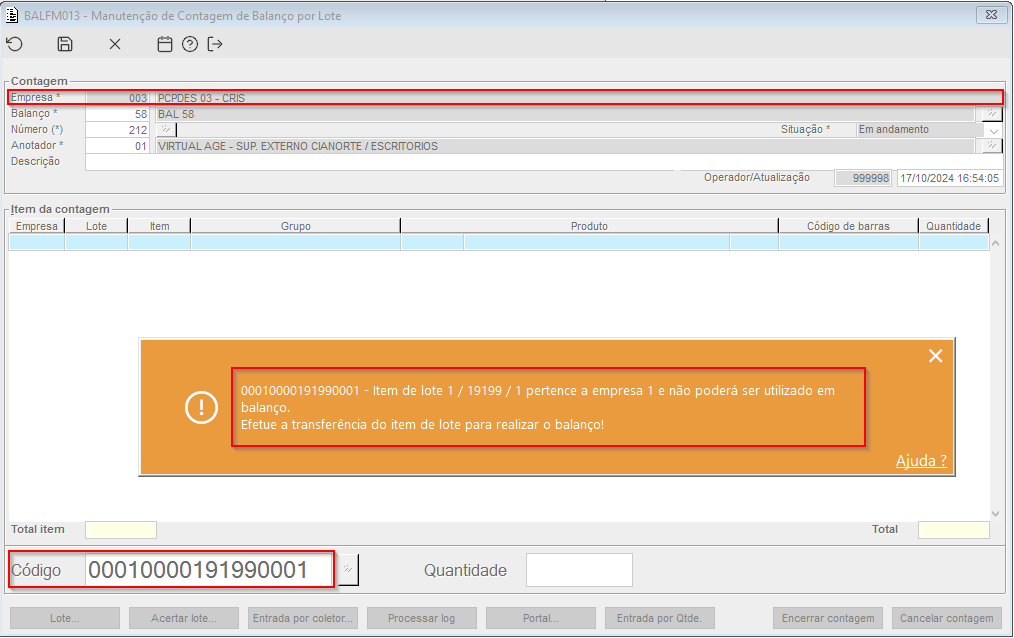Image resolution: width=1014 pixels, height=638 pixels.
Task: Click the Entrada por Qtde. button
Action: click(x=660, y=618)
